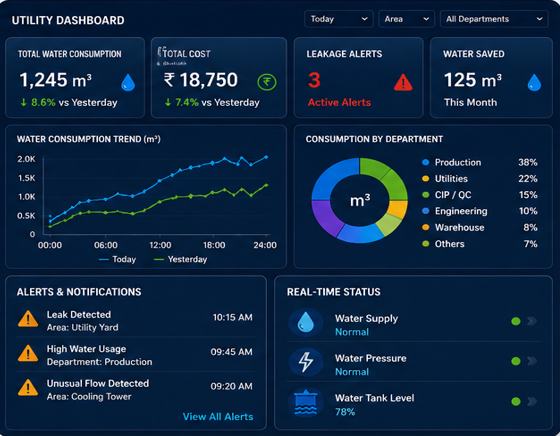The width and height of the screenshot is (560, 436).
Task: Click the 10:15 AM alert timestamp
Action: coord(232,317)
